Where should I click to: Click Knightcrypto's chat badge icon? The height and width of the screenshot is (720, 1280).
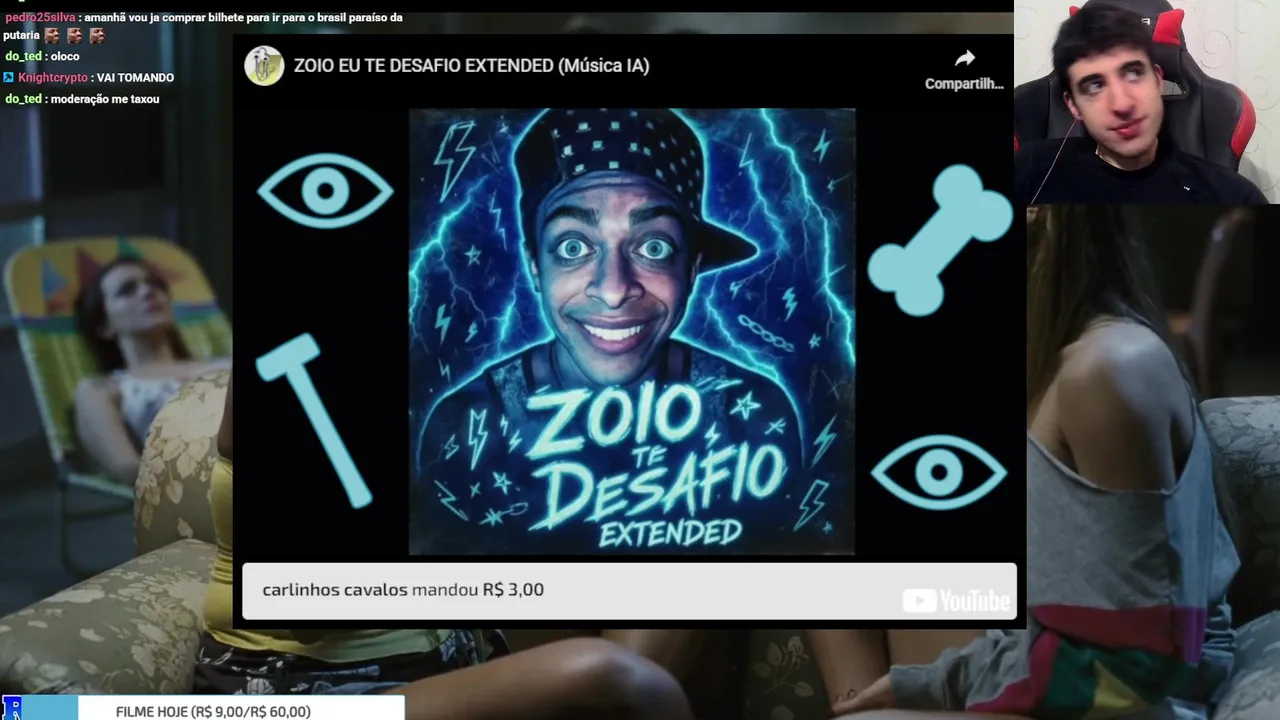pyautogui.click(x=9, y=78)
